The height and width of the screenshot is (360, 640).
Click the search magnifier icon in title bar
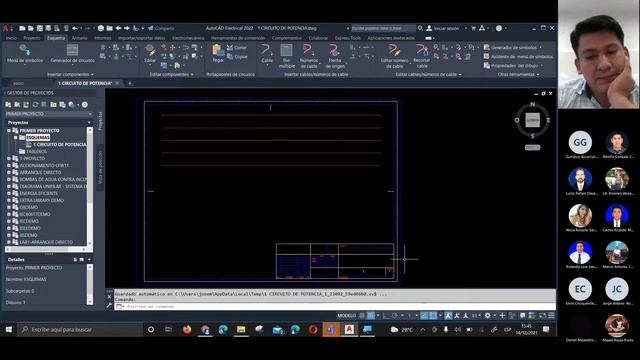point(420,28)
